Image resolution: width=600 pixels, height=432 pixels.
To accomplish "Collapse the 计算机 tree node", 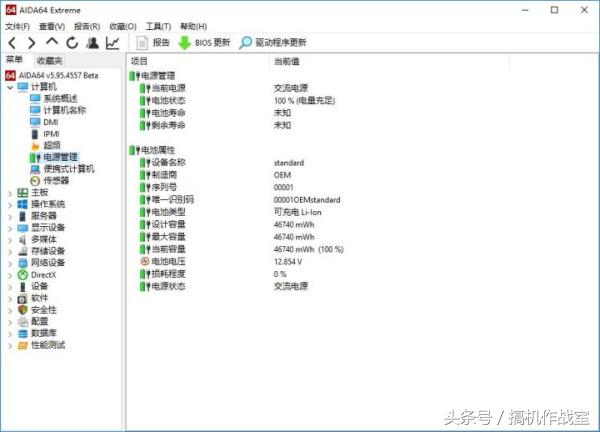I will (x=10, y=88).
